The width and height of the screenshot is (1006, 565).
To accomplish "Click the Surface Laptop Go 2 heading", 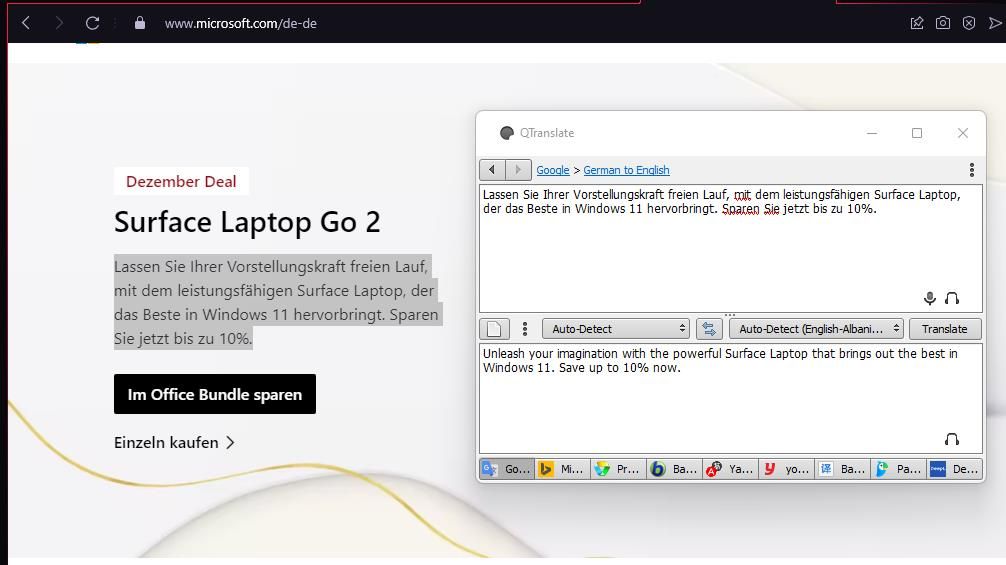I will click(x=247, y=223).
